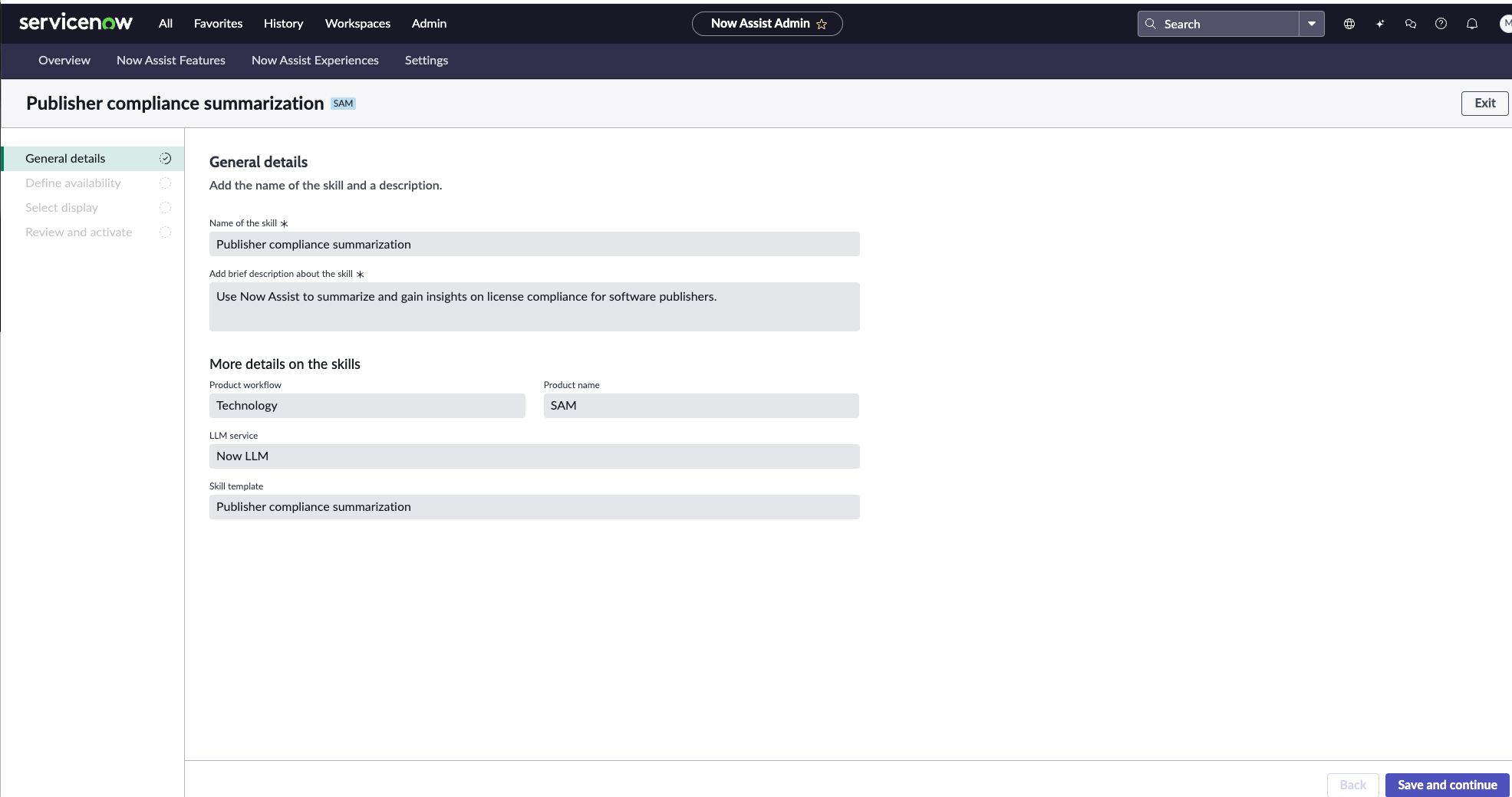
Task: Open the All menu
Action: tap(166, 24)
